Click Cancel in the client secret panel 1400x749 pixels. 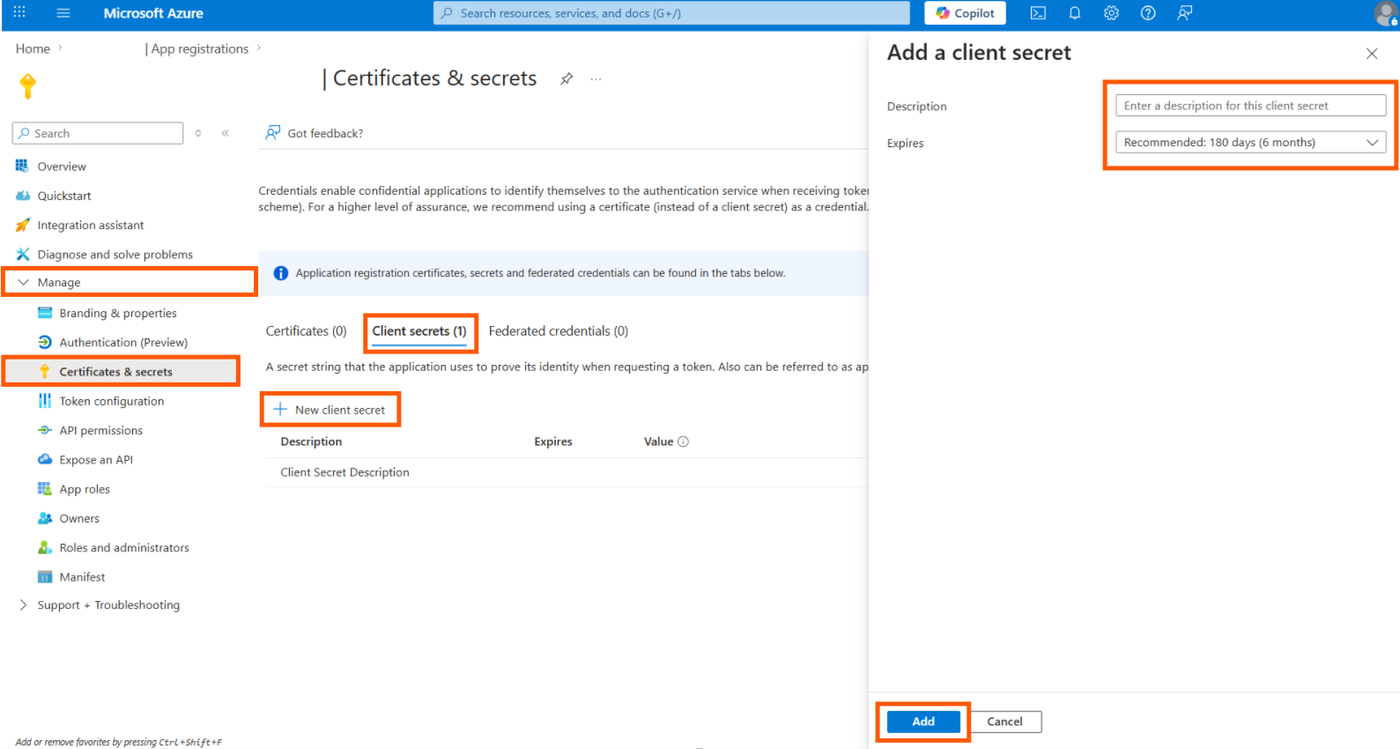1005,722
